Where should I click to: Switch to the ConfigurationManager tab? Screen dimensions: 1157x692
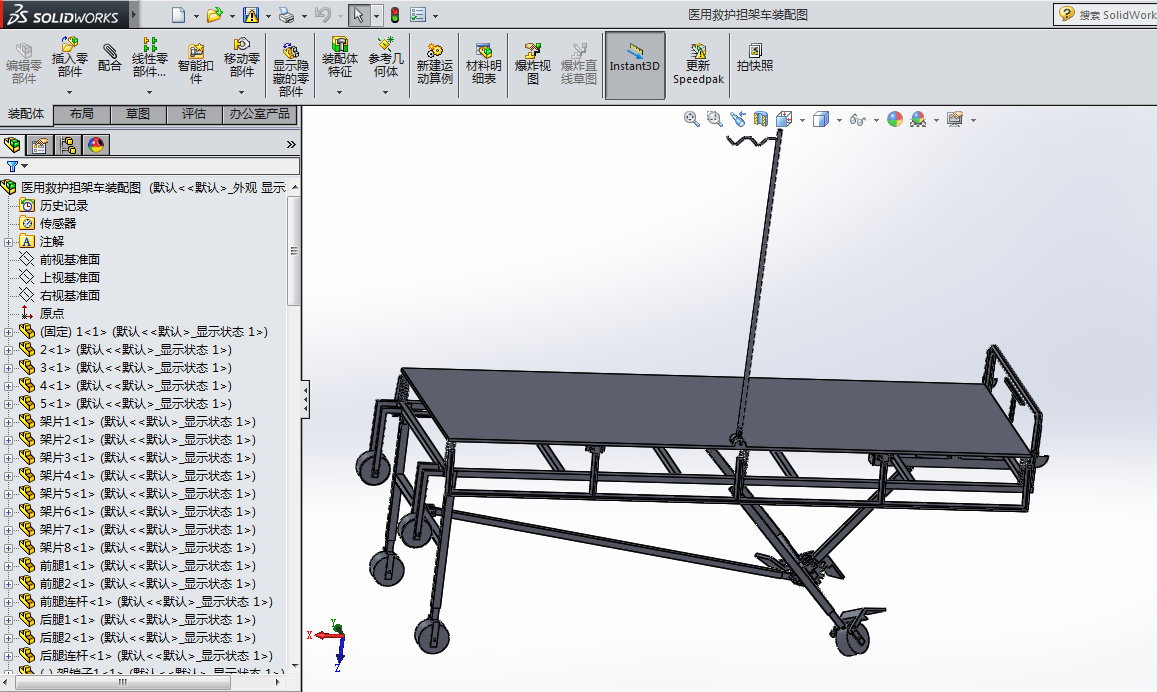(x=68, y=144)
